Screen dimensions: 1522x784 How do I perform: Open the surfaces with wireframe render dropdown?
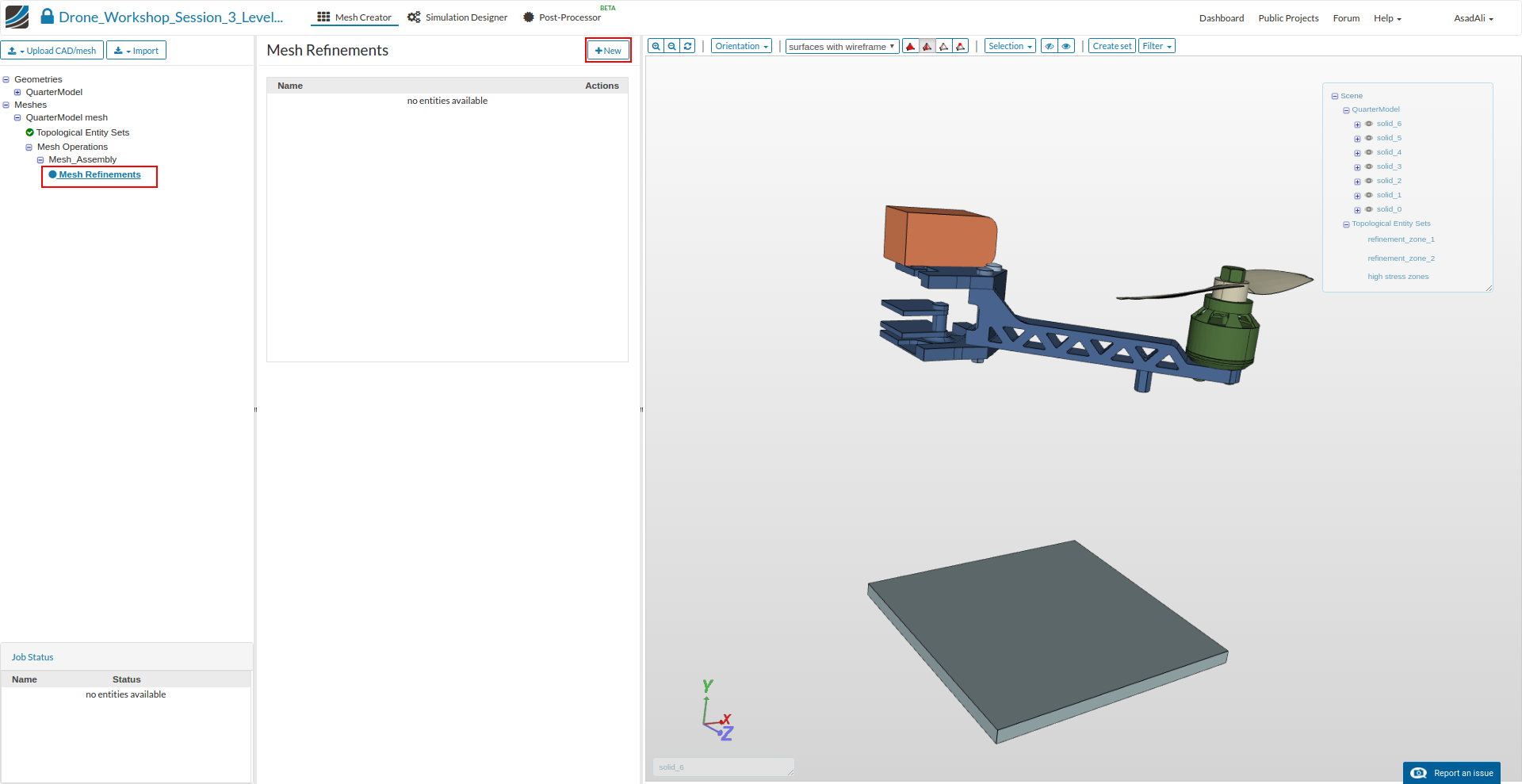pos(842,47)
